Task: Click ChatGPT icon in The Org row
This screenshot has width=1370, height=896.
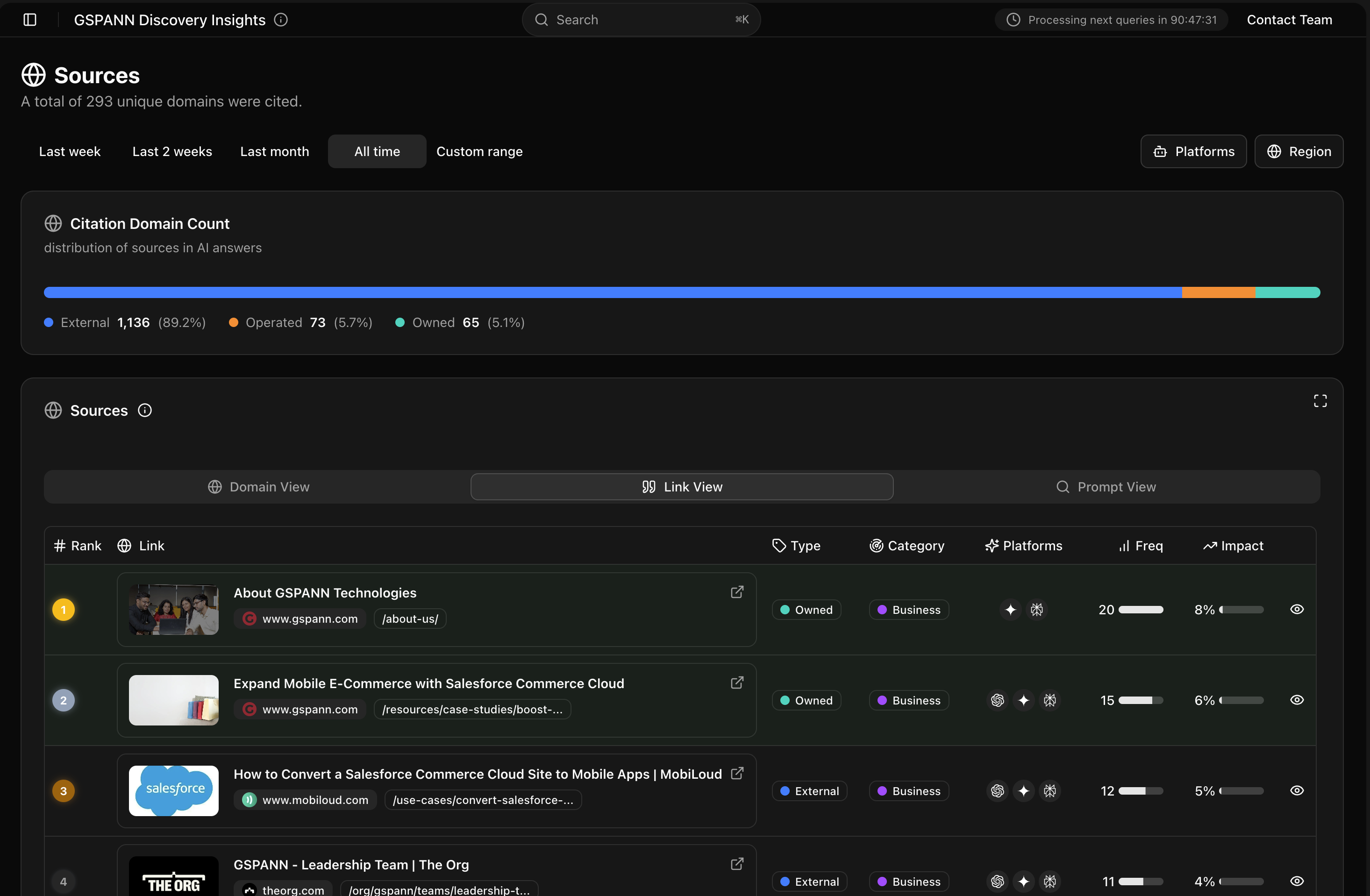Action: click(x=998, y=882)
